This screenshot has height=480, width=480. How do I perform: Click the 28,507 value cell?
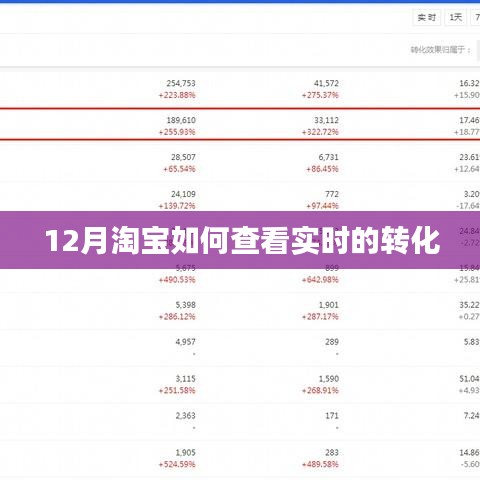[x=183, y=157]
